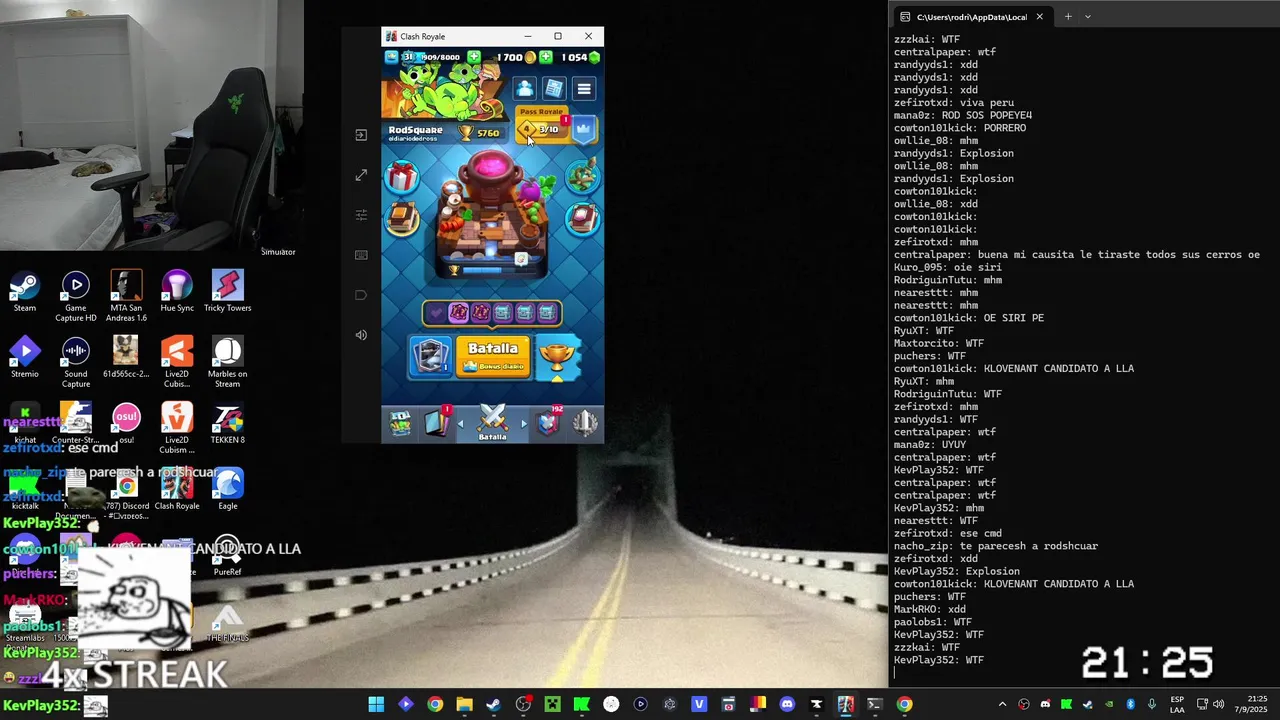Open Tricky Towers desktop shortcut
This screenshot has width=1280, height=720.
227,291
